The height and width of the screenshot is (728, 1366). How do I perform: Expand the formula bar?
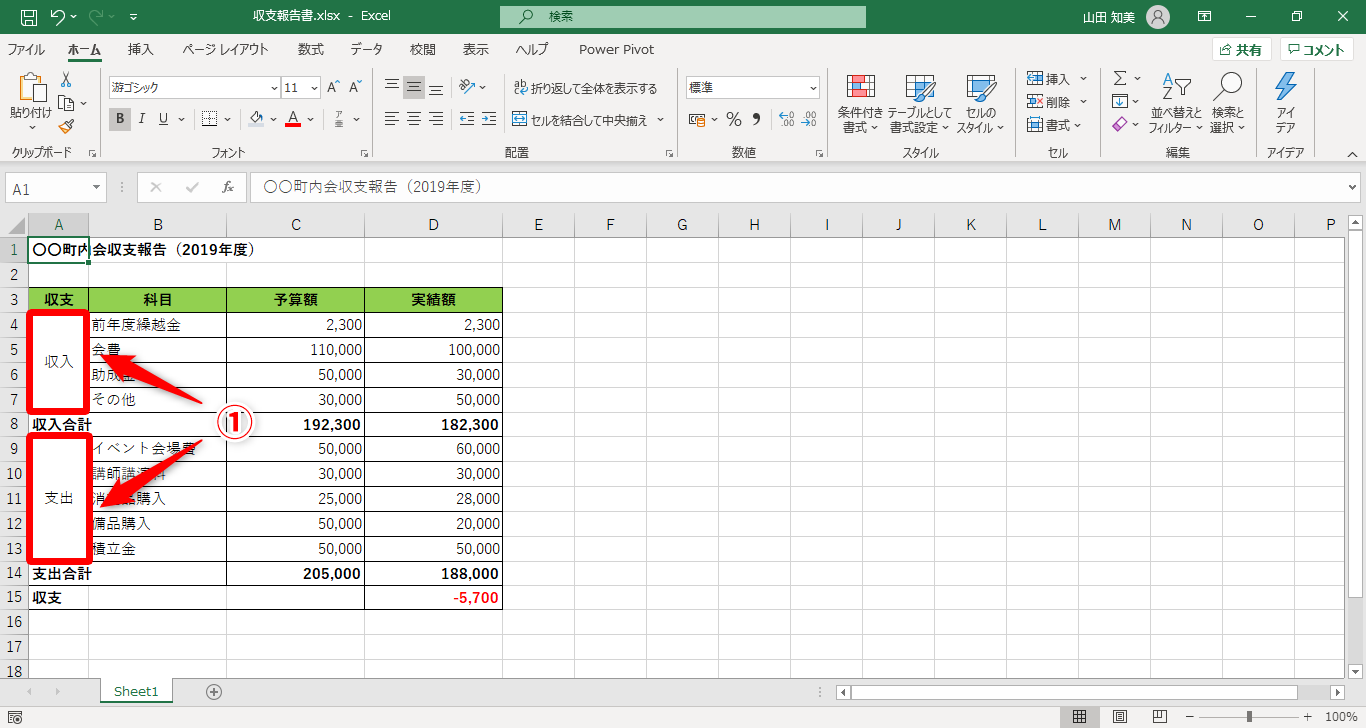pyautogui.click(x=1353, y=187)
